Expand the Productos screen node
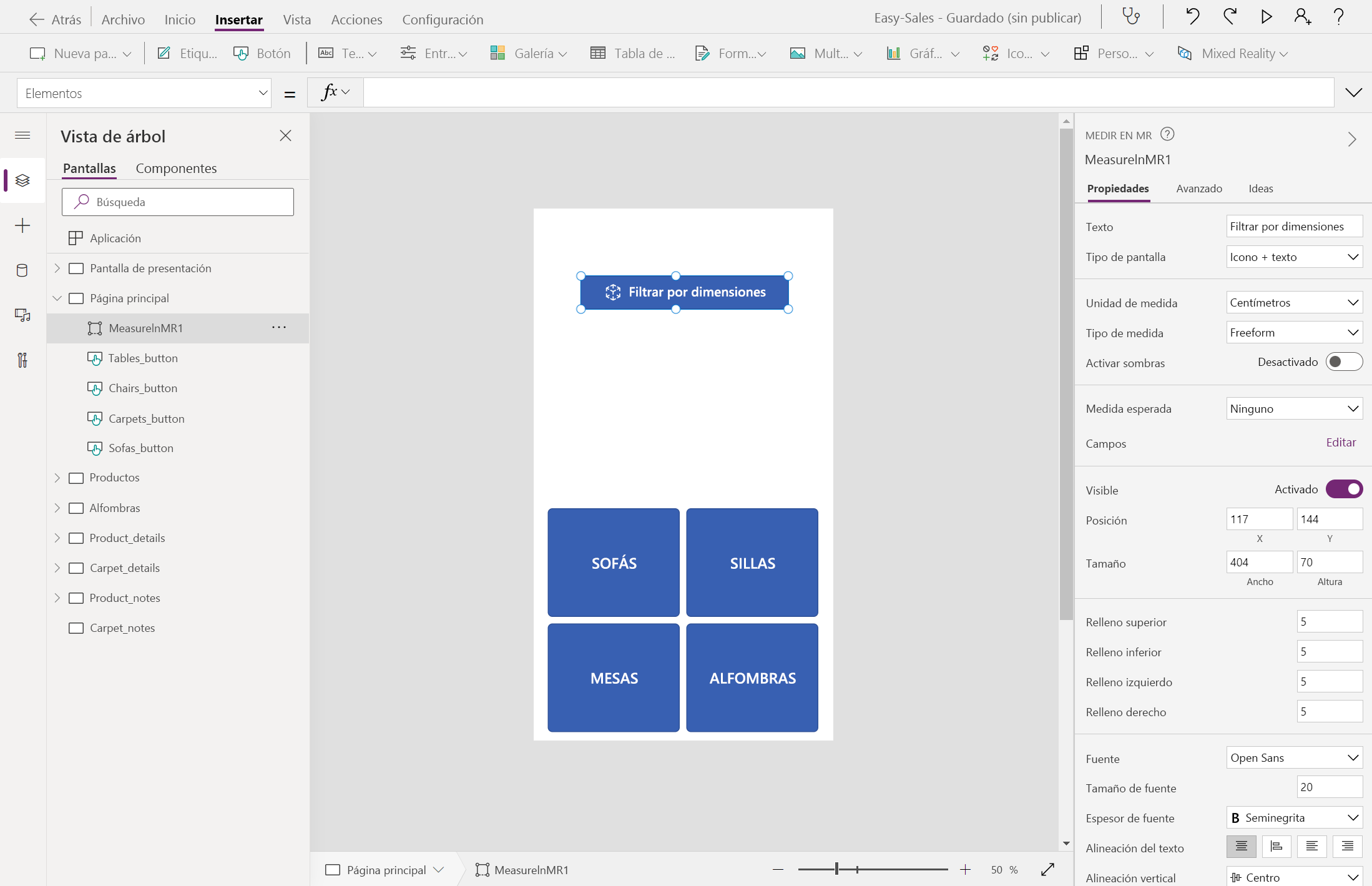1372x886 pixels. (x=57, y=478)
